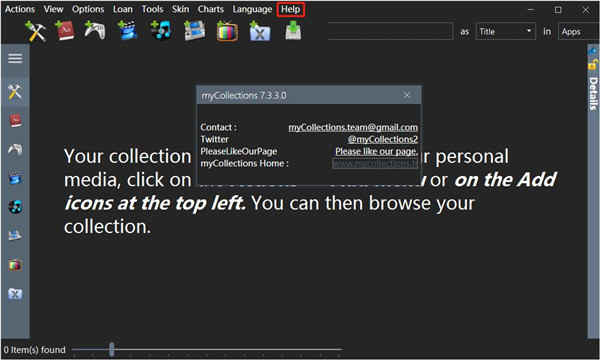The image size is (600, 360).
Task: Expand the Apps category dropdown
Action: point(579,31)
